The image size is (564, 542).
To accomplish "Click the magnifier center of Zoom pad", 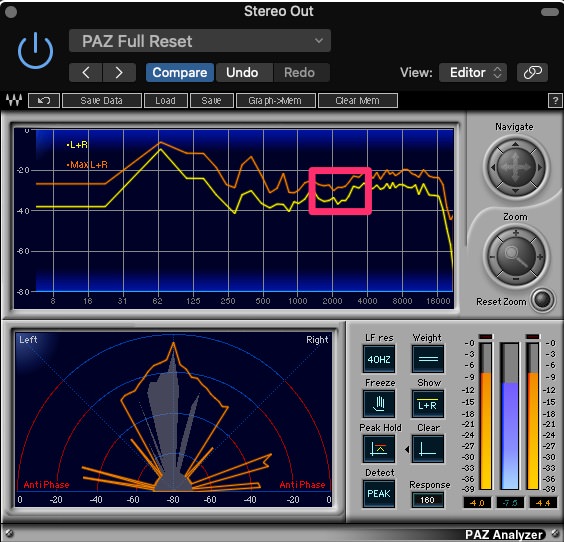I will pos(516,256).
